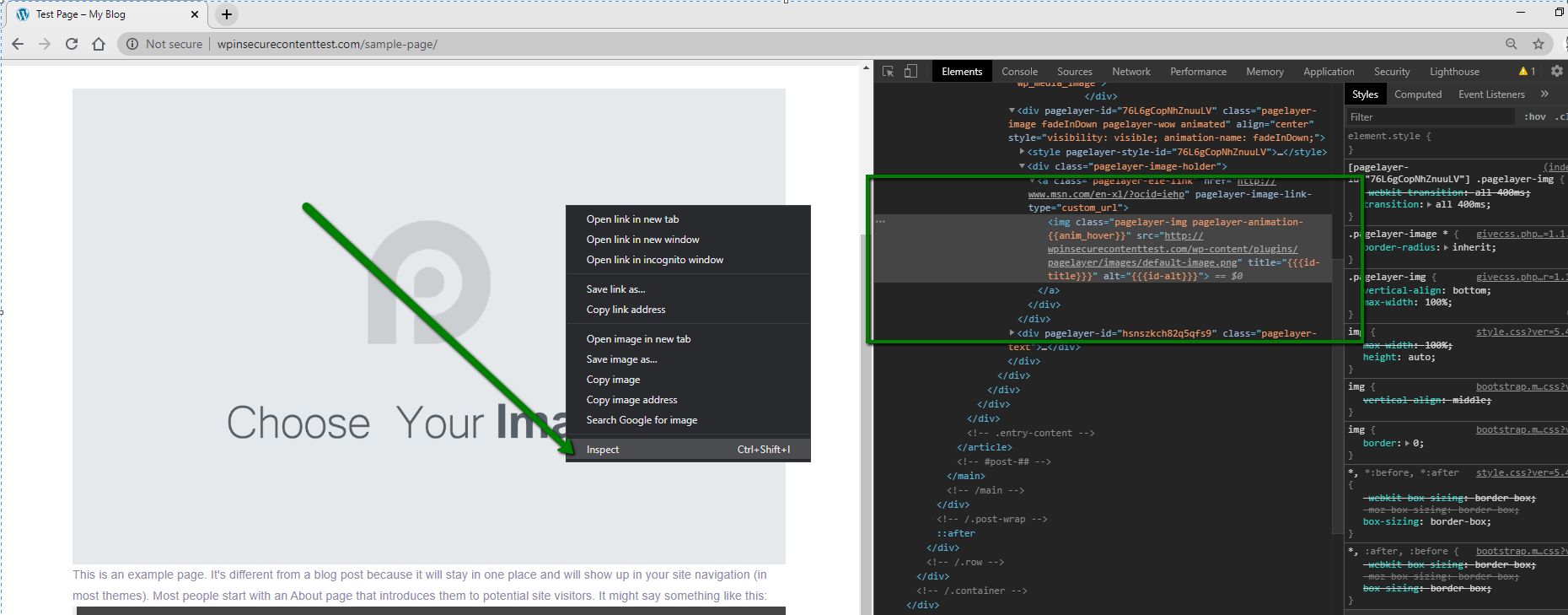1568x615 pixels.
Task: Collapse the pagelayer-image div node
Action: (1012, 111)
